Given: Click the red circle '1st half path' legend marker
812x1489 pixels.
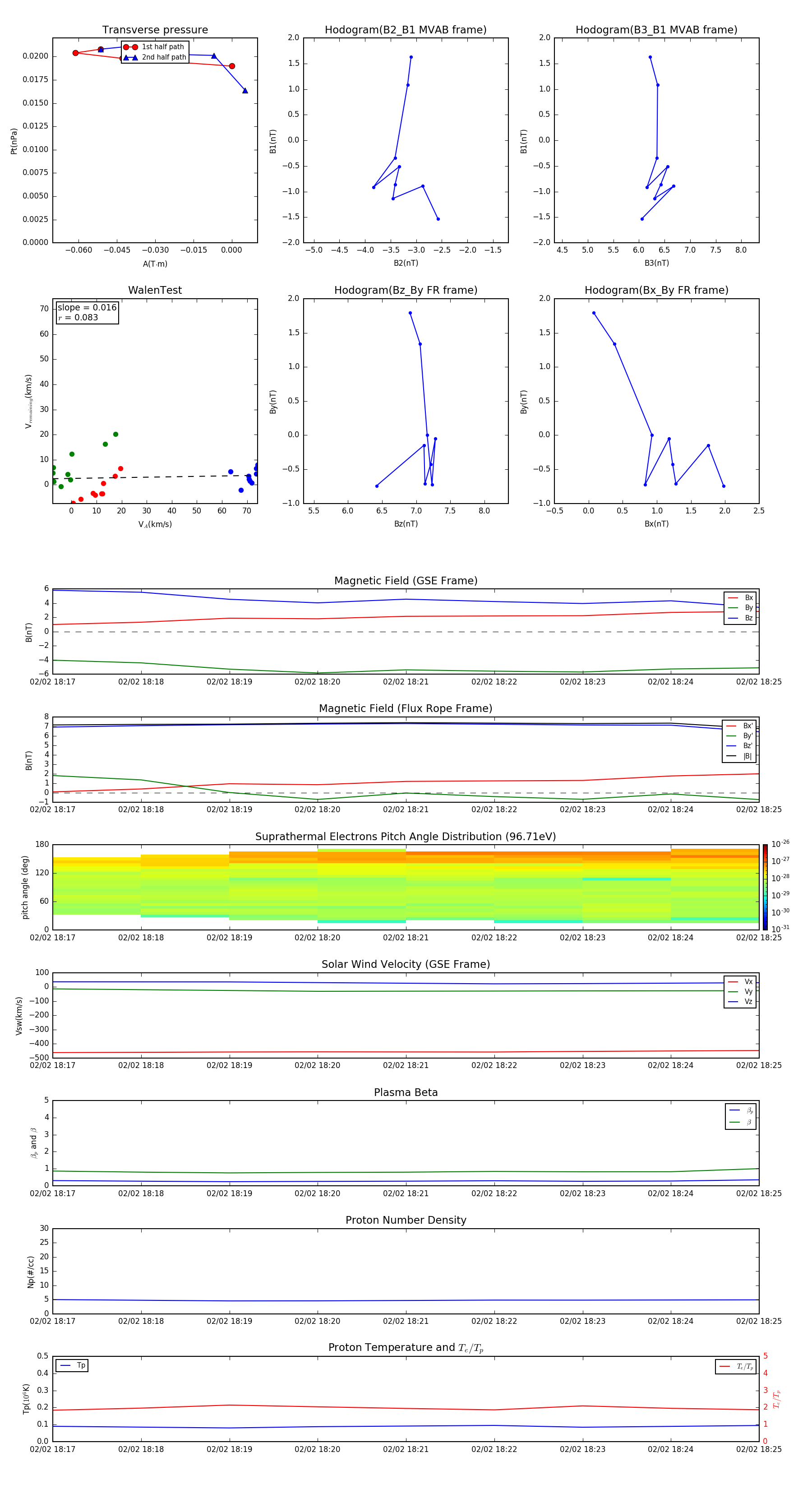Looking at the screenshot, I should pyautogui.click(x=131, y=47).
